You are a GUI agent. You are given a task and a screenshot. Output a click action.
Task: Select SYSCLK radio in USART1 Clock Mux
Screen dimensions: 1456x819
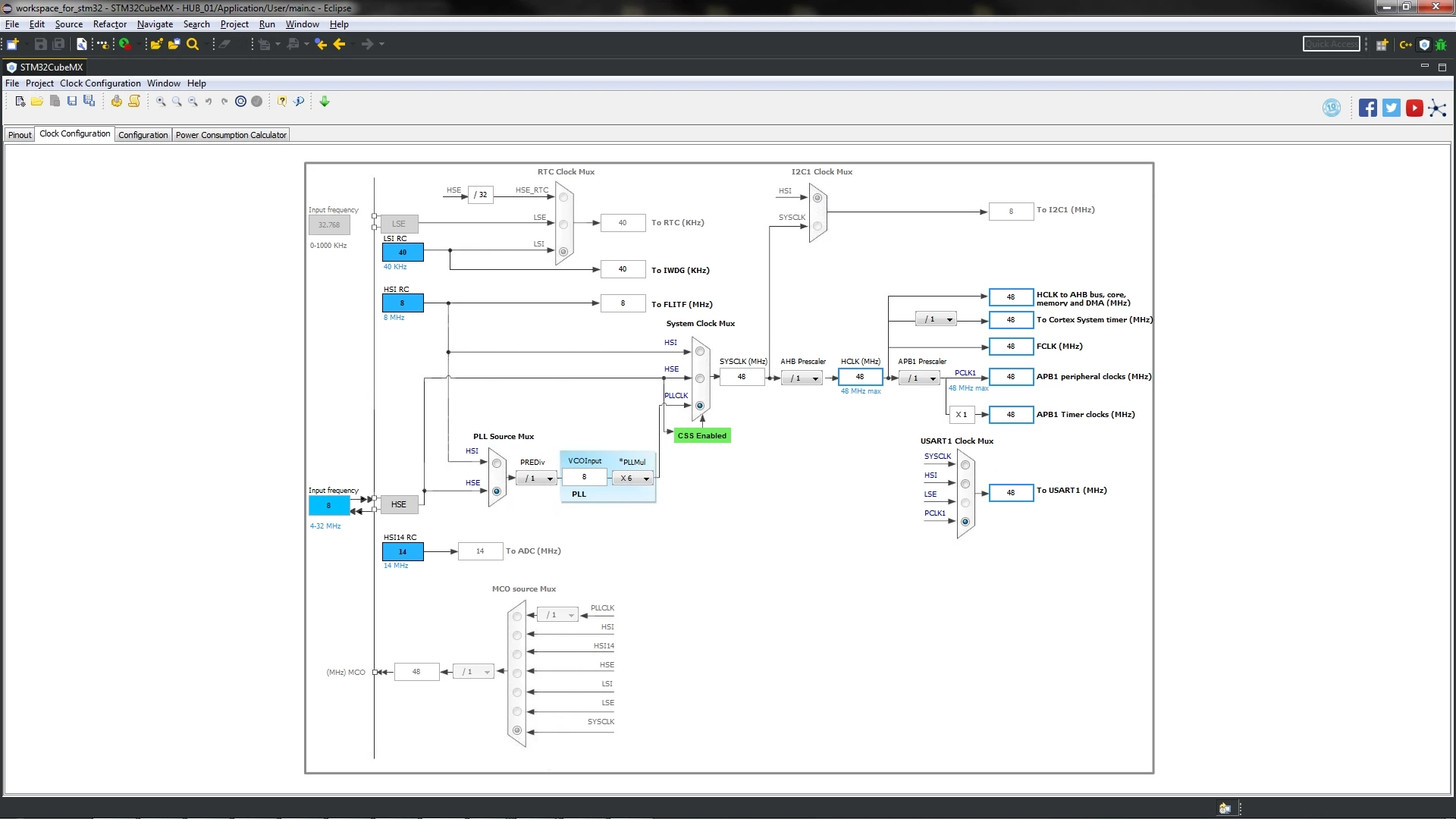(965, 465)
